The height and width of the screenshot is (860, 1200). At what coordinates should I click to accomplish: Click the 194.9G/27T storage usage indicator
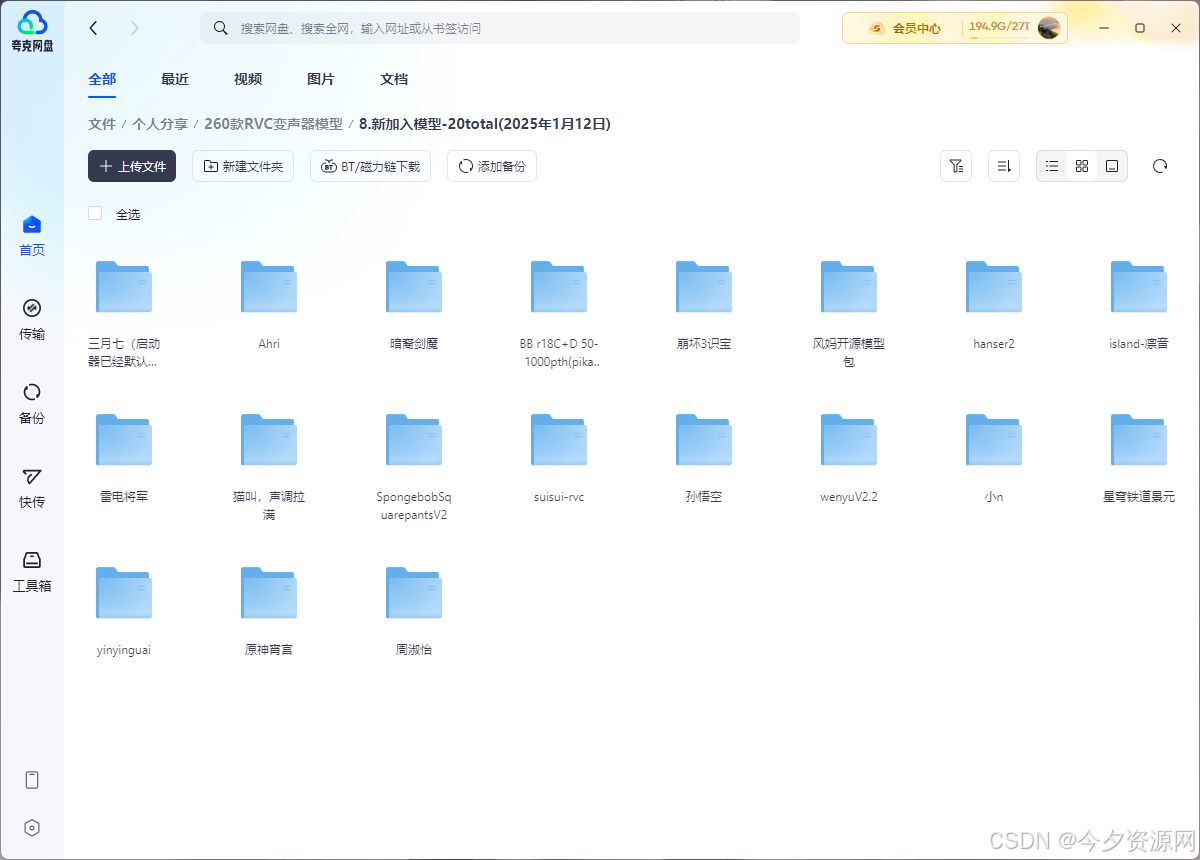click(x=999, y=27)
